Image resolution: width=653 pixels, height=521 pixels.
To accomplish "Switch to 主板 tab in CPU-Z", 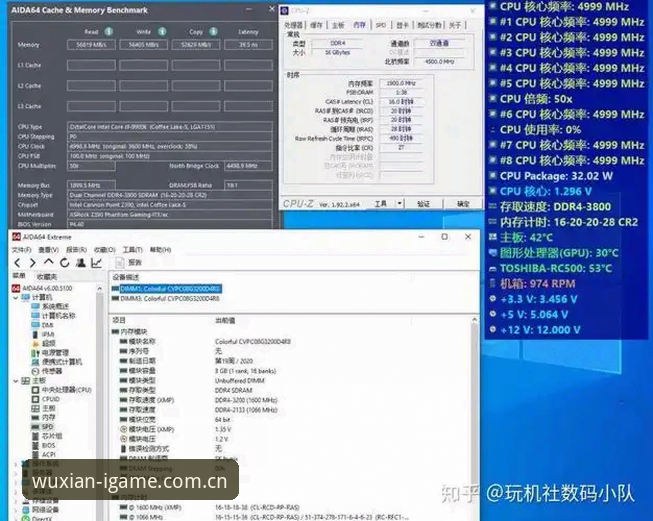I will tap(338, 25).
